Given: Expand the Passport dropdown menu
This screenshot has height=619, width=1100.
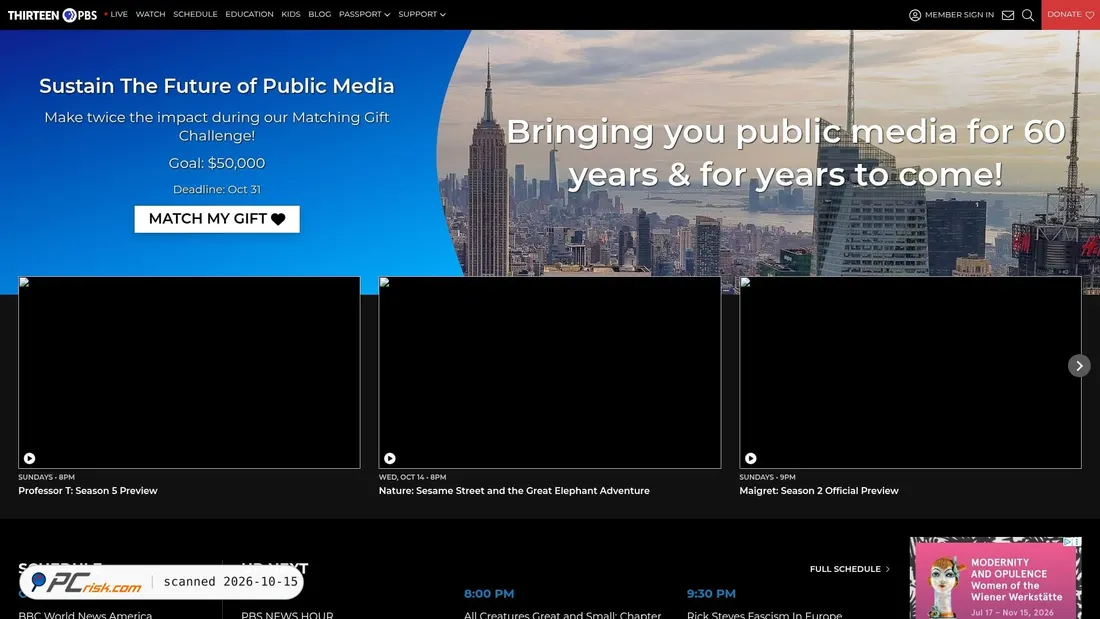Looking at the screenshot, I should 364,14.
